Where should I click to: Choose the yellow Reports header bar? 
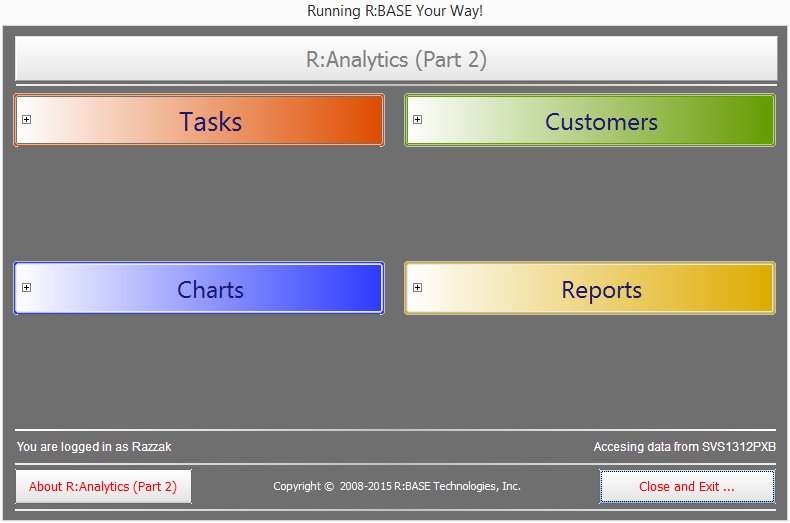pyautogui.click(x=600, y=289)
